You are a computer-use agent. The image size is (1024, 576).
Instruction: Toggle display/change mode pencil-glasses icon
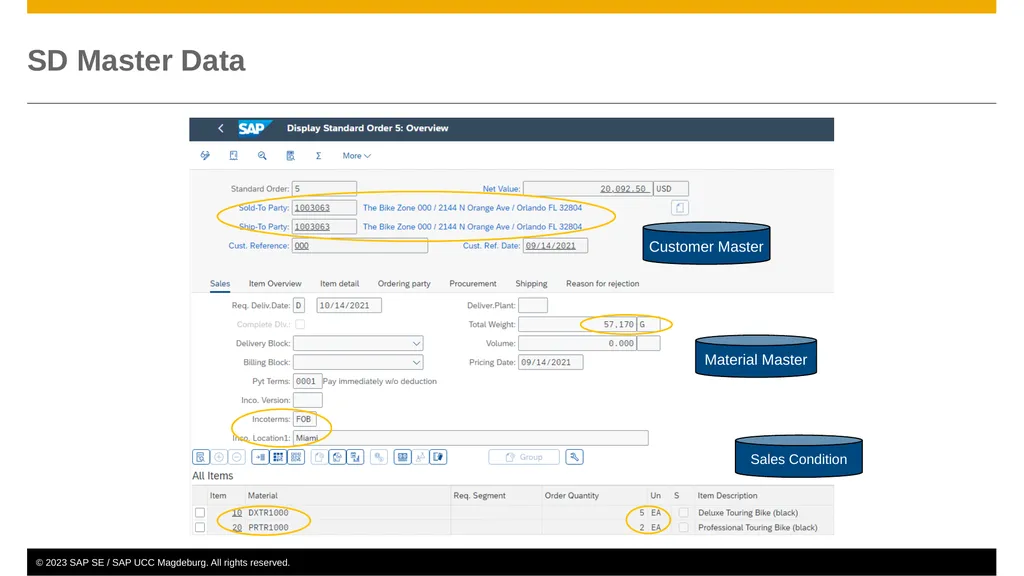pyautogui.click(x=205, y=155)
